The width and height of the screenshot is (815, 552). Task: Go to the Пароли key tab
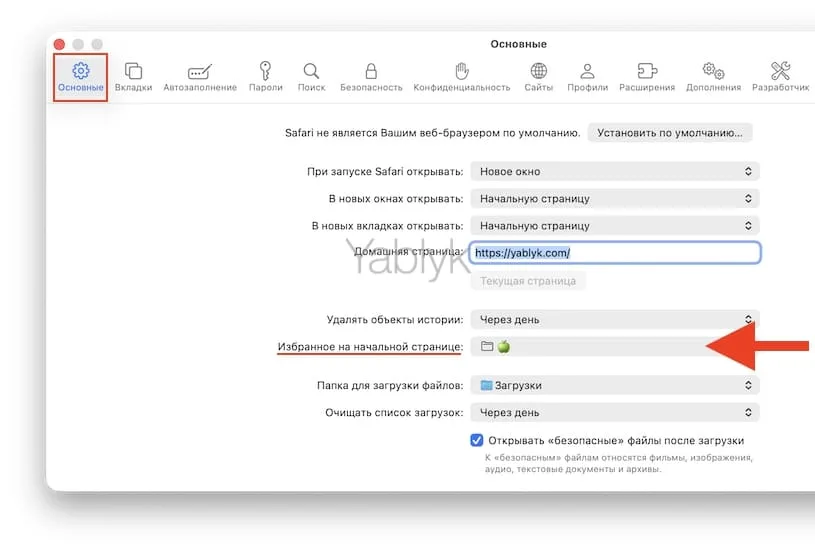[x=266, y=77]
